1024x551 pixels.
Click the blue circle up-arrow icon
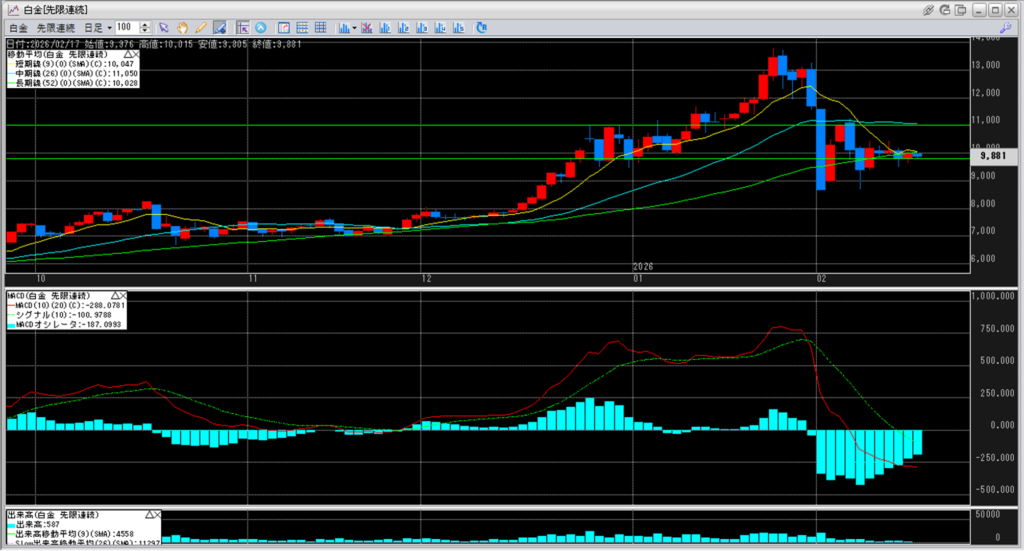[261, 27]
